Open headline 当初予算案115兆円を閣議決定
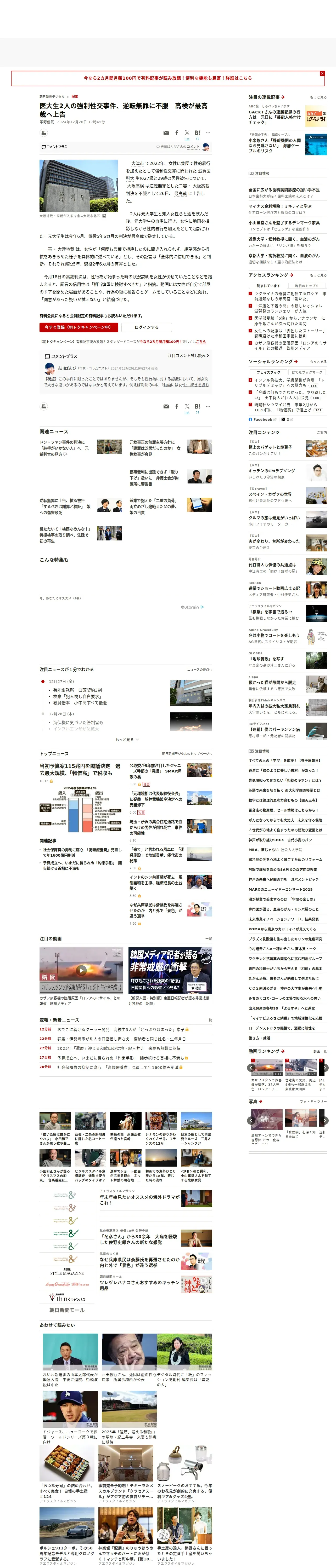The width and height of the screenshot is (336, 1568). coord(80,769)
